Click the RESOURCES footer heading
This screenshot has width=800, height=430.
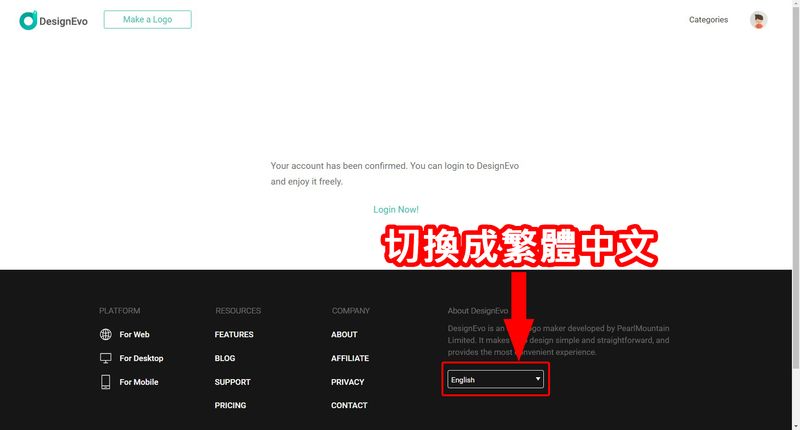238,311
